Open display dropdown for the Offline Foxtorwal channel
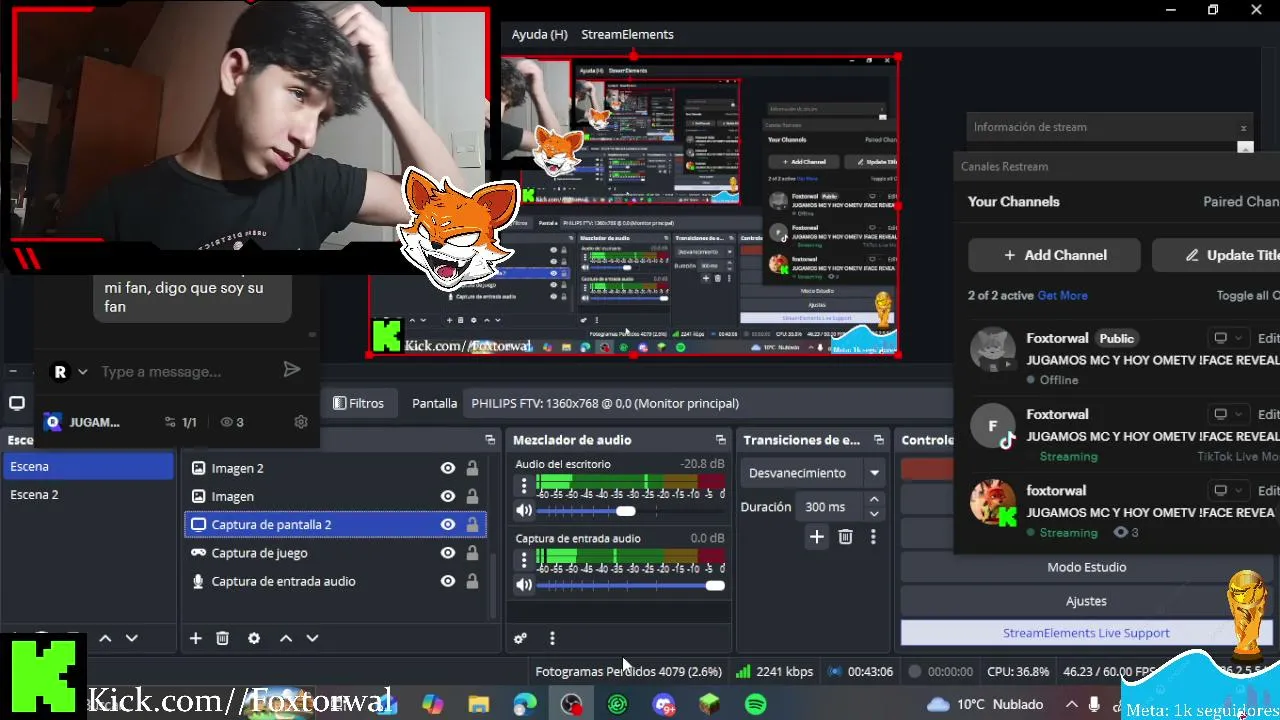The height and width of the screenshot is (720, 1280). [x=1227, y=338]
